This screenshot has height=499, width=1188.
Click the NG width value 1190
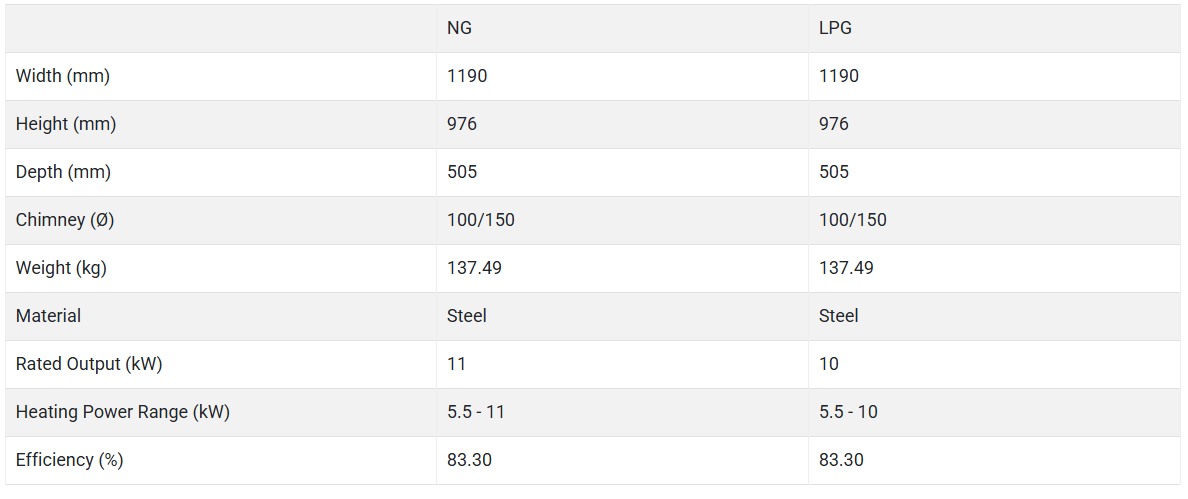coord(467,76)
